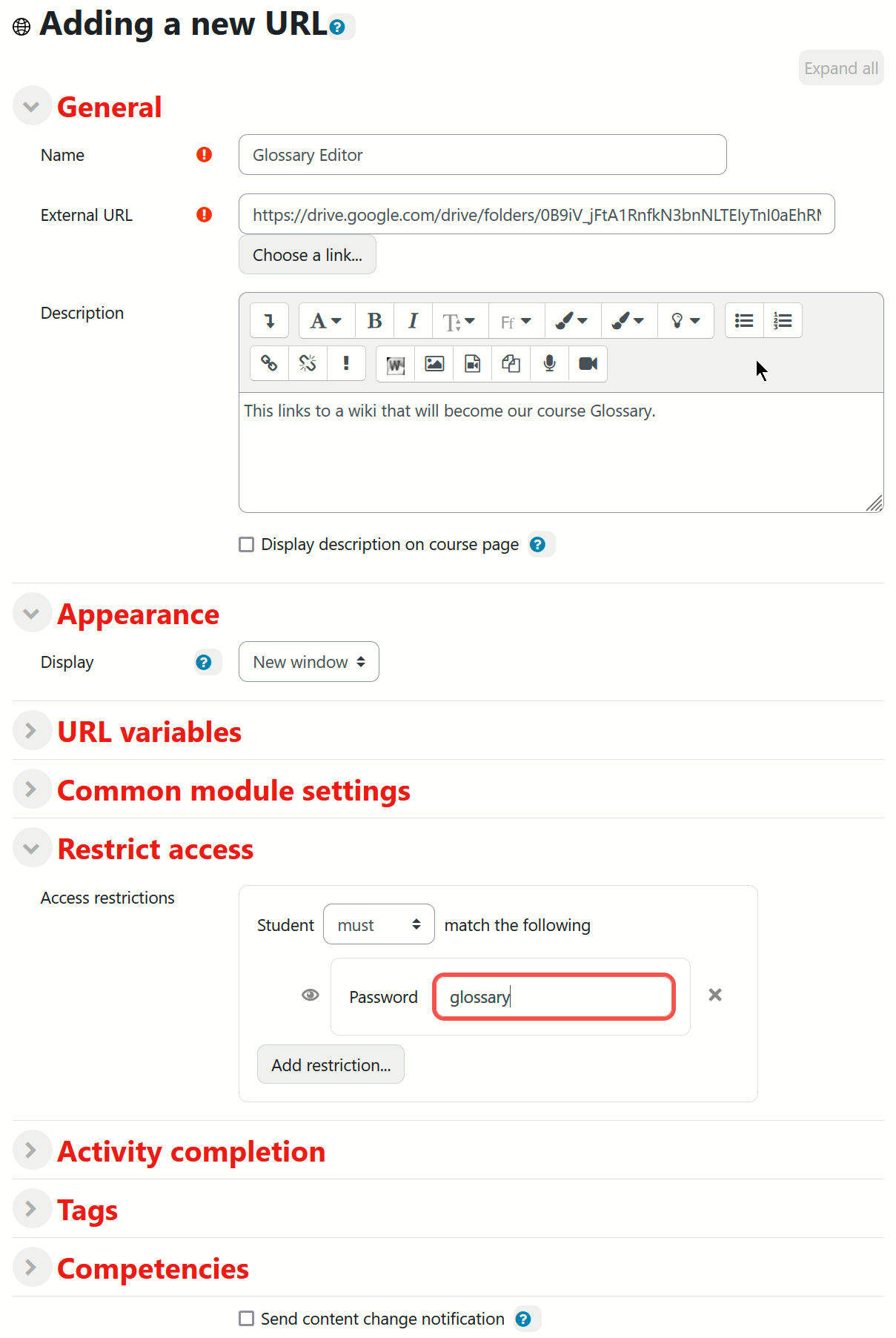Open the Display dropdown showing New window
Image resolution: width=896 pixels, height=1338 pixels.
pos(308,662)
